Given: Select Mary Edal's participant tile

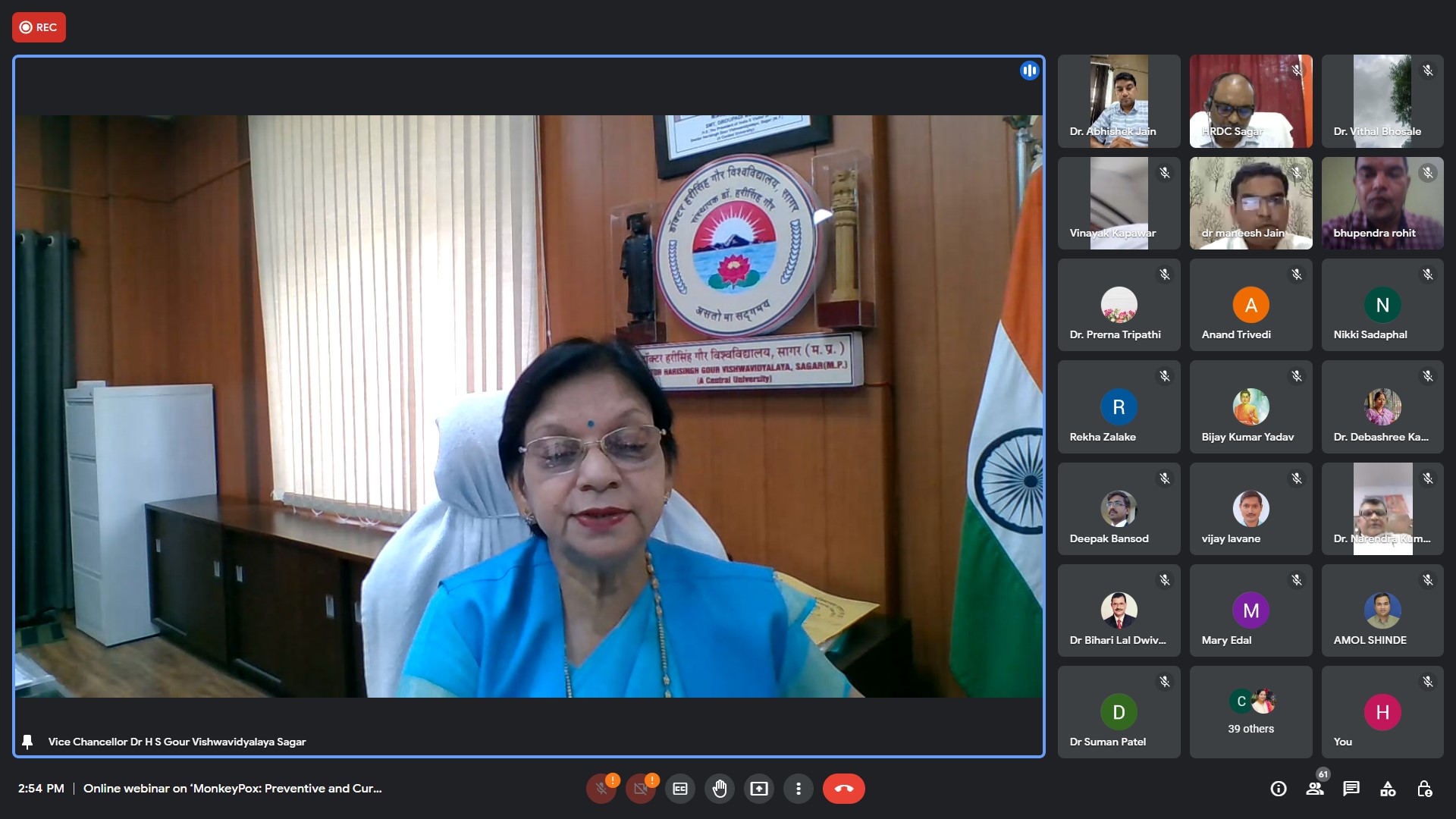Looking at the screenshot, I should pos(1250,610).
